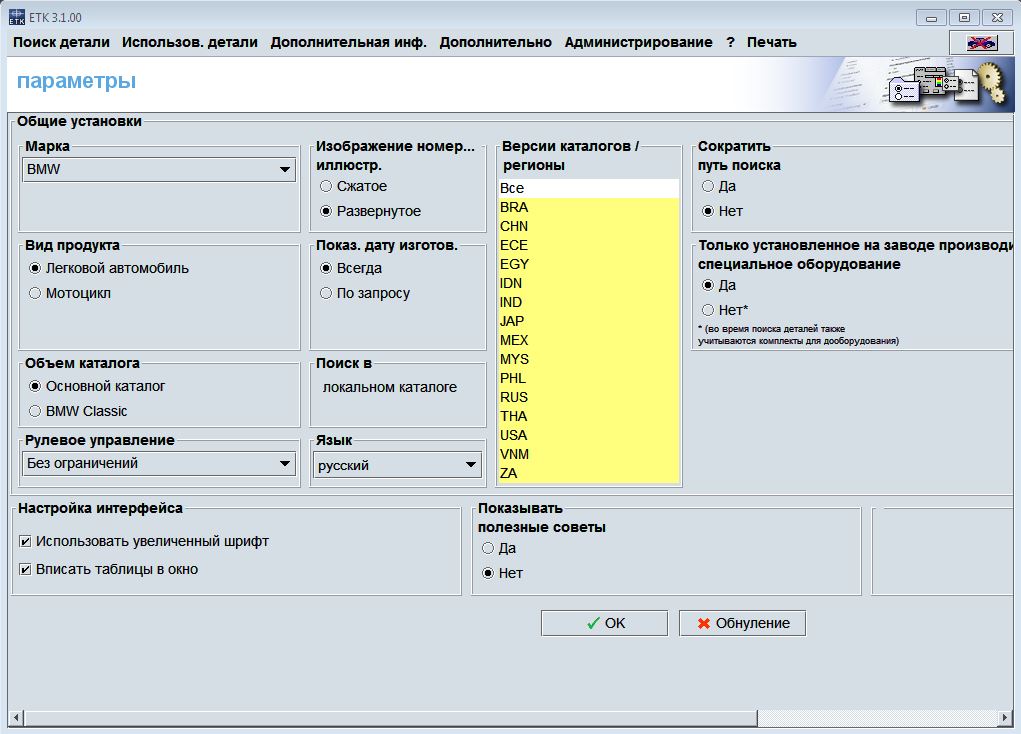The width and height of the screenshot is (1021, 734).
Task: Expand the Марка BMW dropdown
Action: click(x=159, y=169)
